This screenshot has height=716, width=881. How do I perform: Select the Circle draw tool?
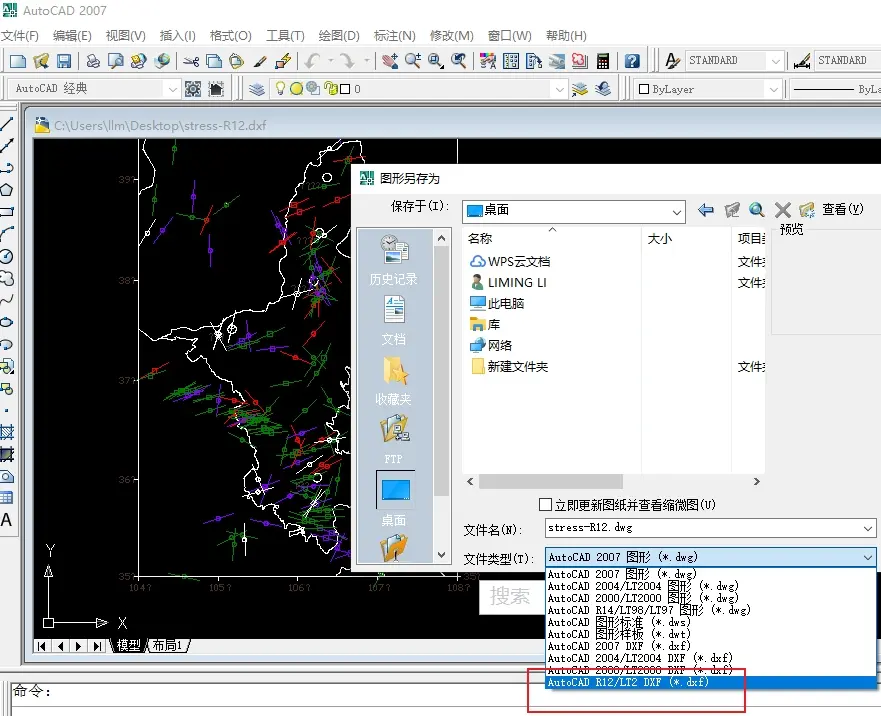tap(7, 256)
